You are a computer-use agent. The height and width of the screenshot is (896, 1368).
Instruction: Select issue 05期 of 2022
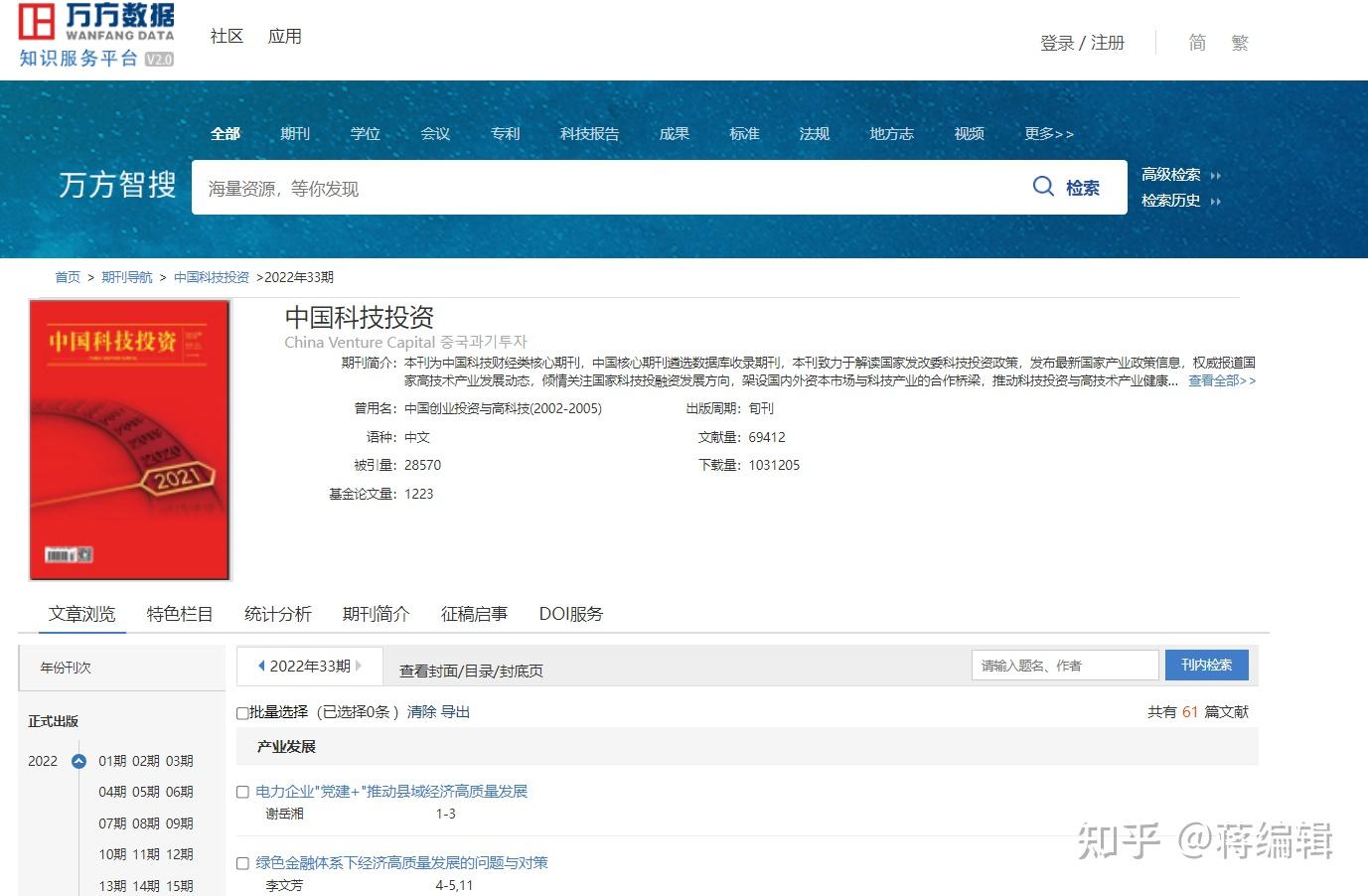[146, 792]
